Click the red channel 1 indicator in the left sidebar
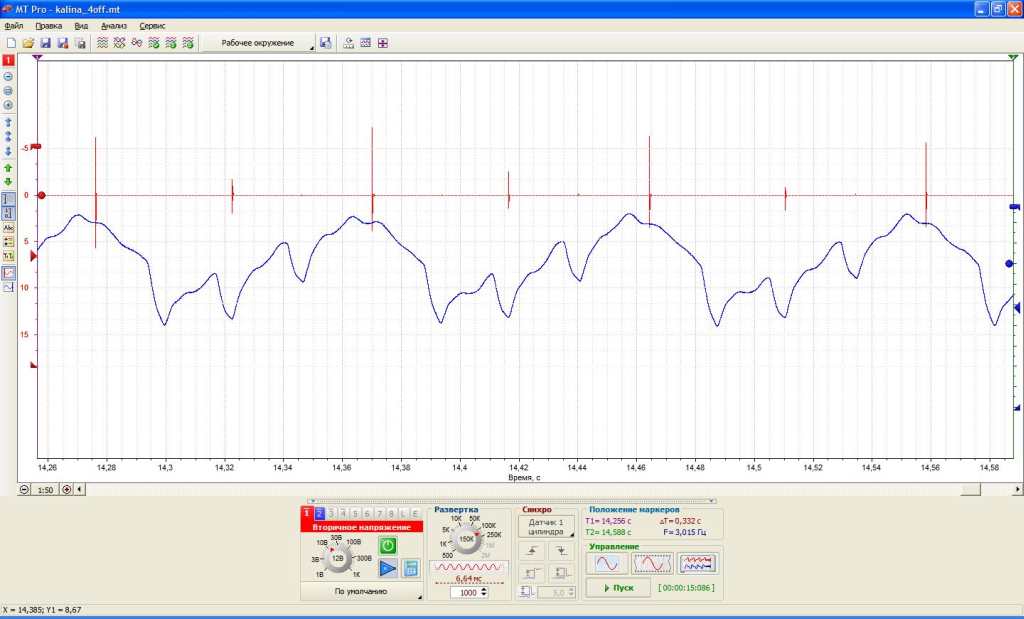 tap(8, 60)
